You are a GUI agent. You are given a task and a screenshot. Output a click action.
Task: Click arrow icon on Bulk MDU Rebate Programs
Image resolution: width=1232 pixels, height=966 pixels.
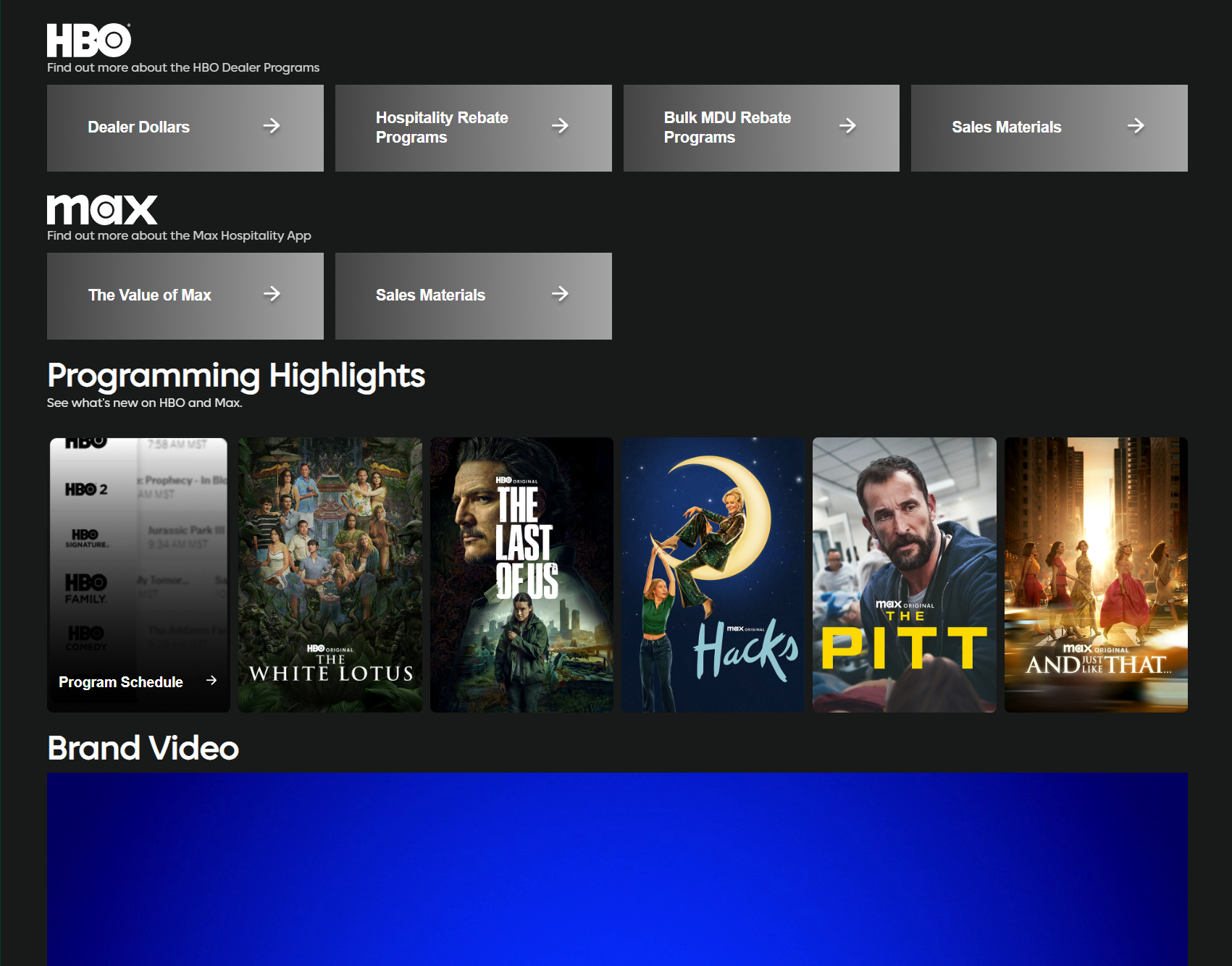(x=847, y=126)
